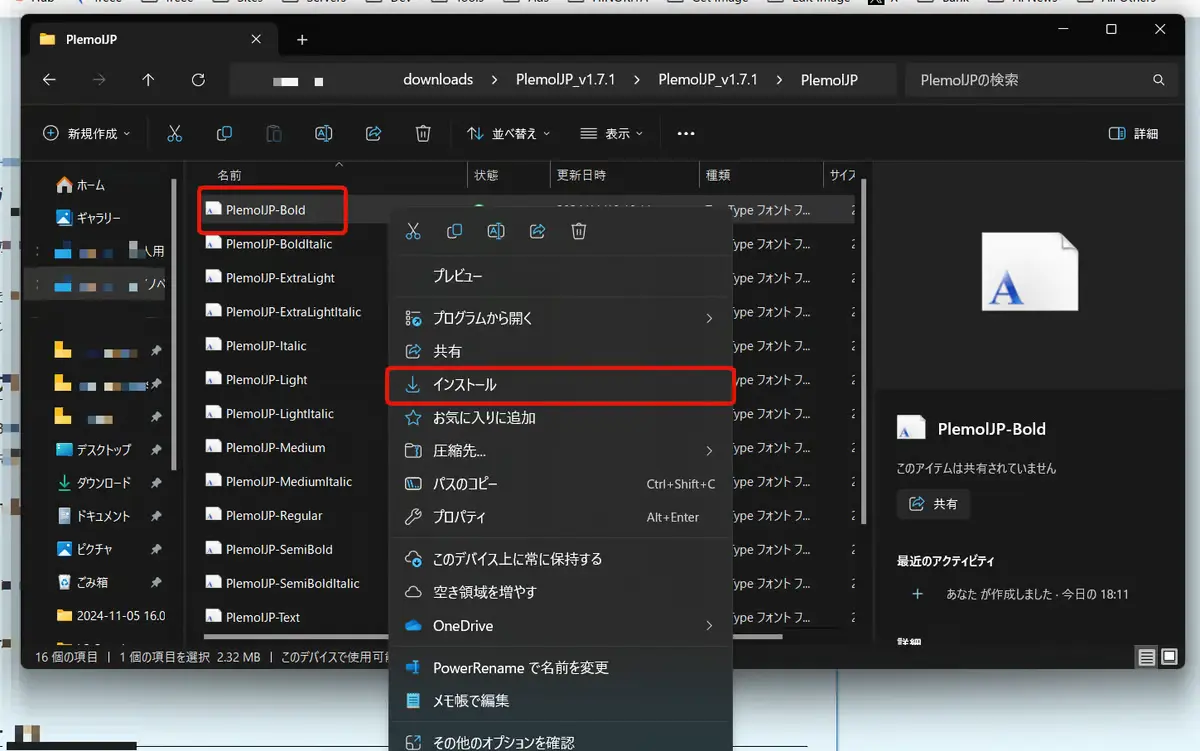Open the 表示 view options dropdown
Viewport: 1200px width, 751px height.
pos(613,132)
